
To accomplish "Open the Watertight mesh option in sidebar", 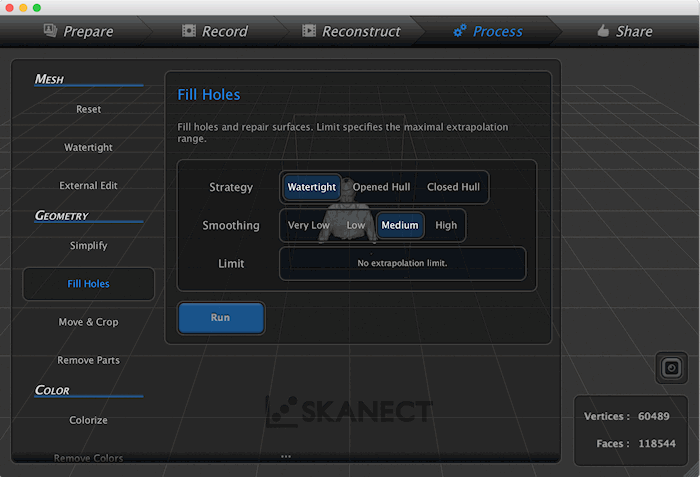I will tap(88, 147).
